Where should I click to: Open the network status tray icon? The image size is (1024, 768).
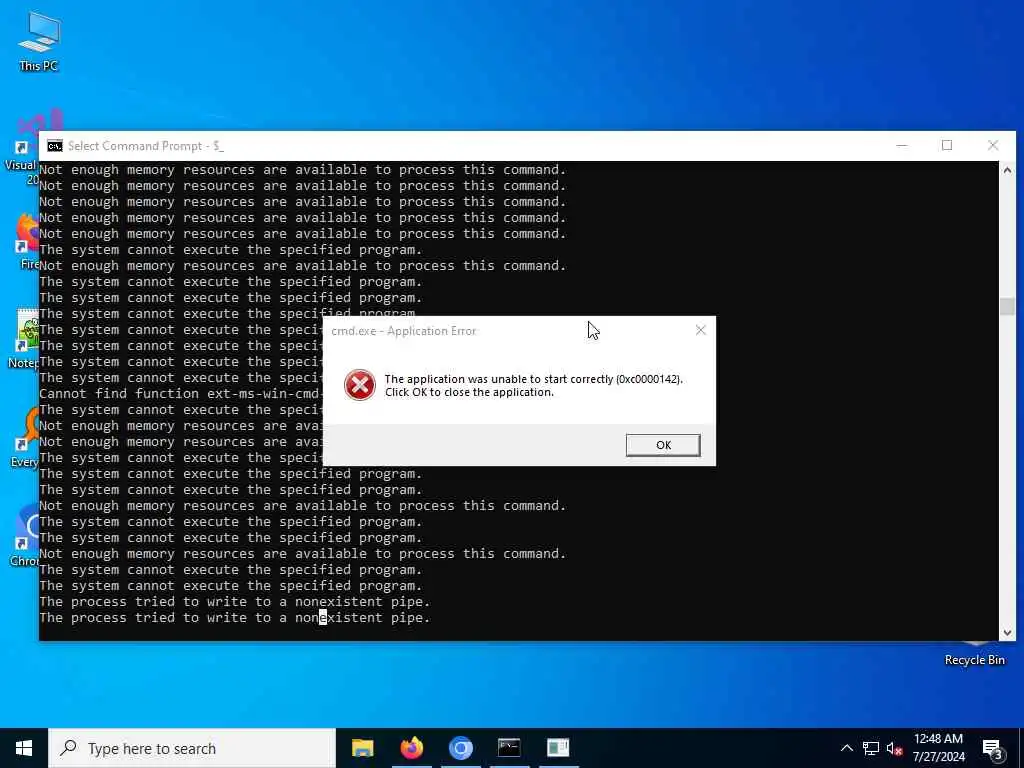(871, 748)
